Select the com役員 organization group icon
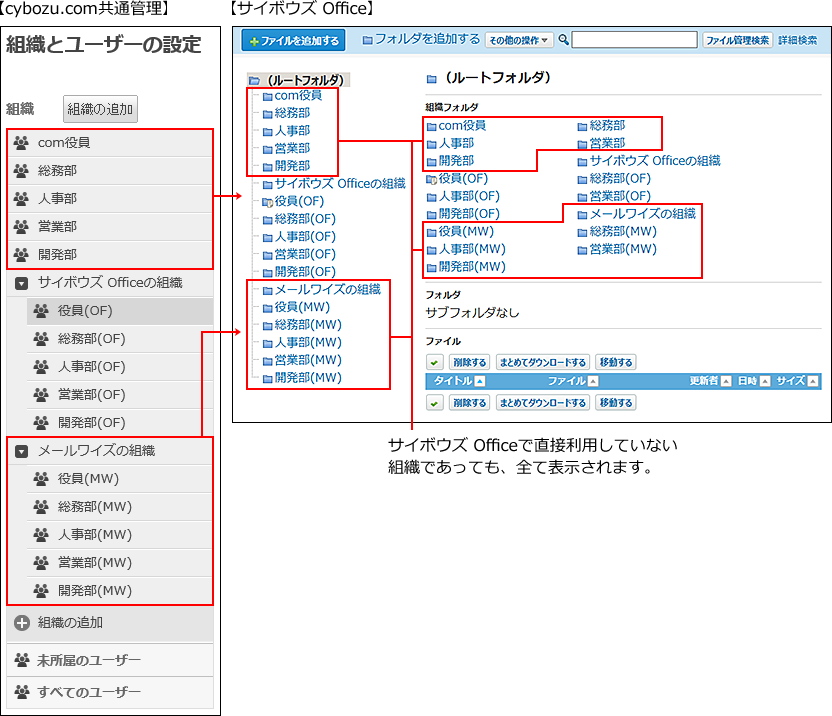Image resolution: width=832 pixels, height=716 pixels. [x=21, y=143]
